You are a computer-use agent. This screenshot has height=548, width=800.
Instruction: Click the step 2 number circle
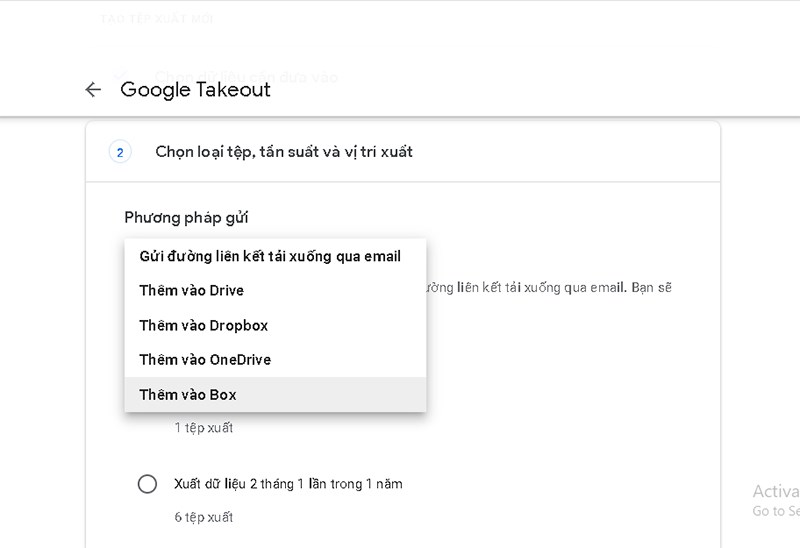120,152
